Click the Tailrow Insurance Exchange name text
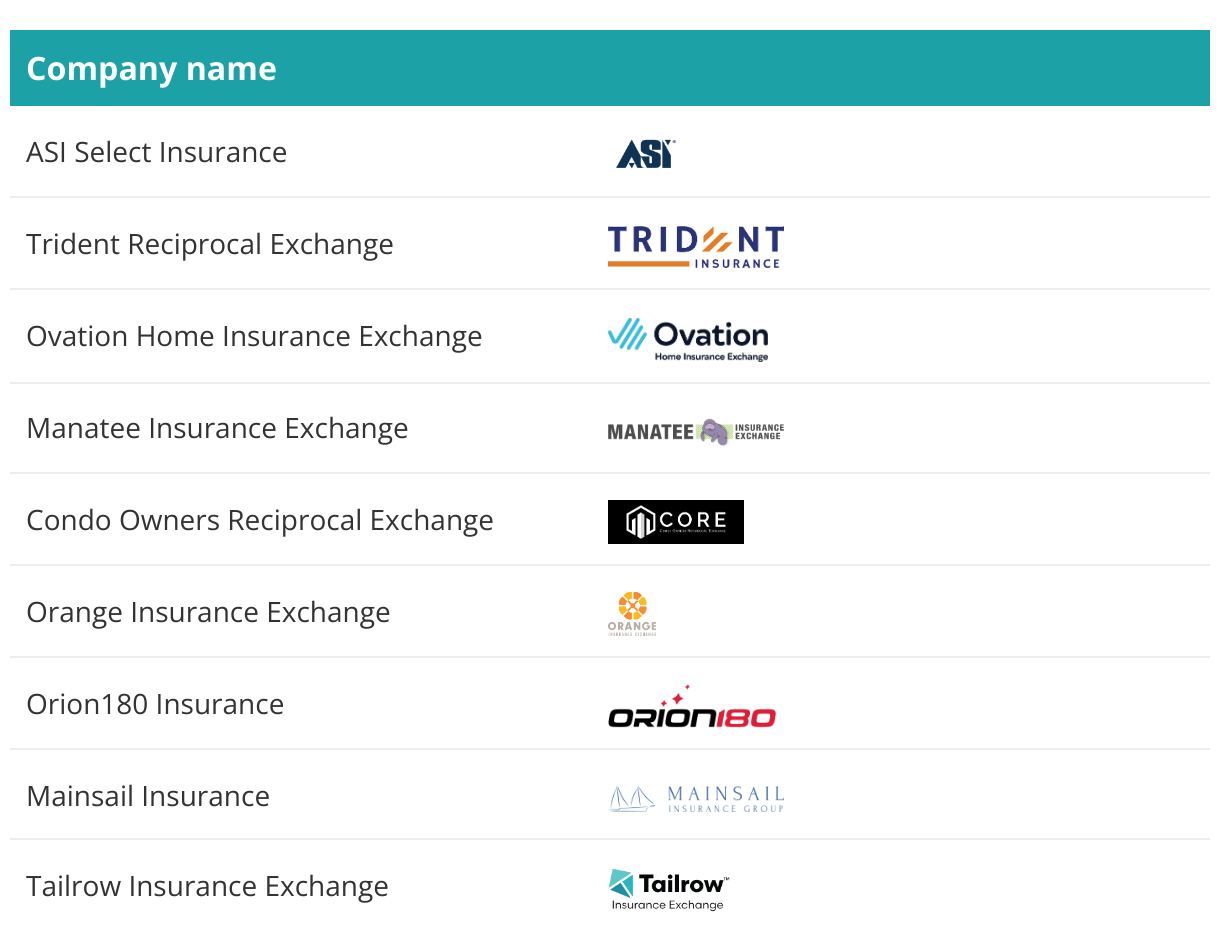This screenshot has height=942, width=1220. (207, 886)
